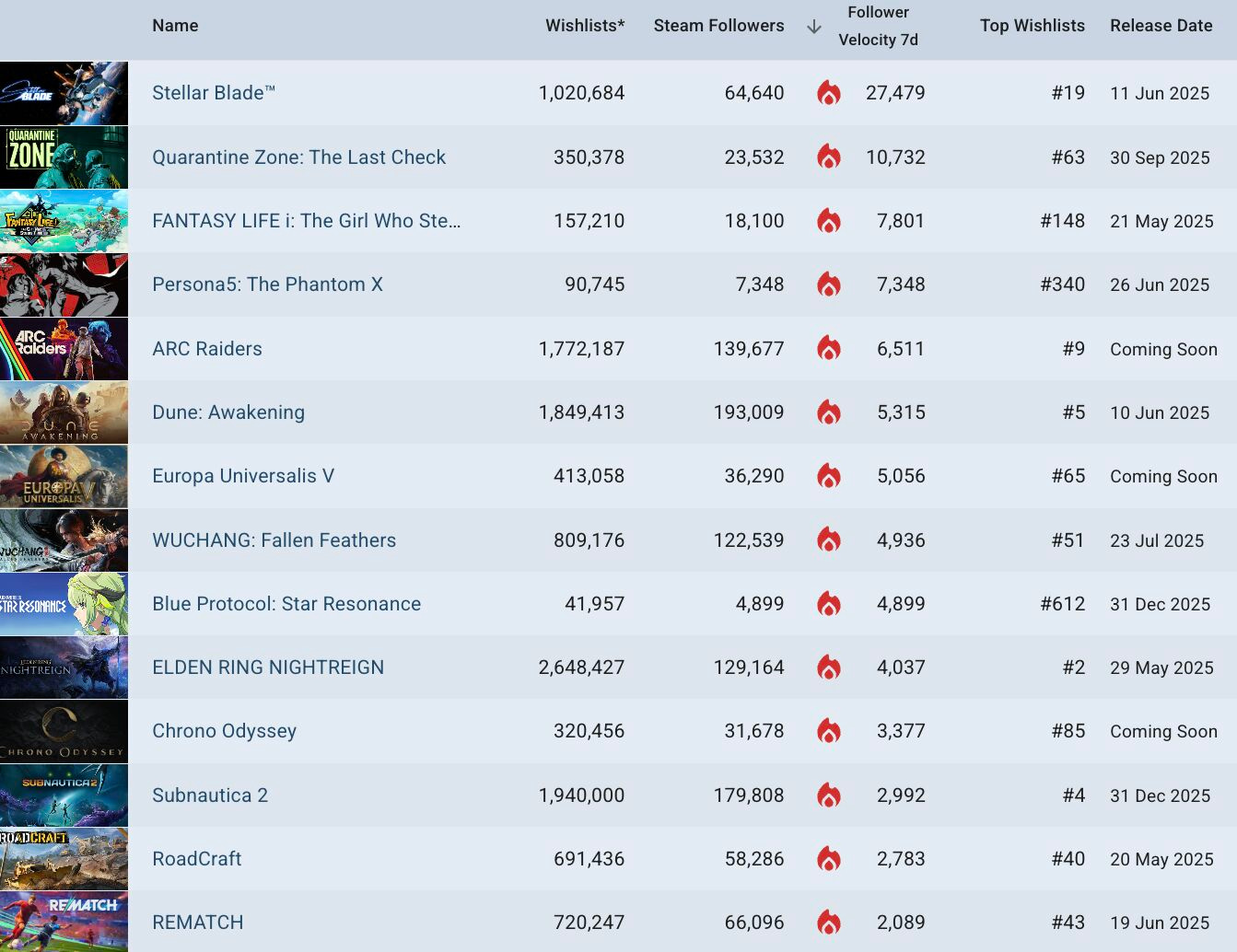Viewport: 1237px width, 952px height.
Task: Open the ELDEN RING NIGHTREIGN thumbnail
Action: 64,668
